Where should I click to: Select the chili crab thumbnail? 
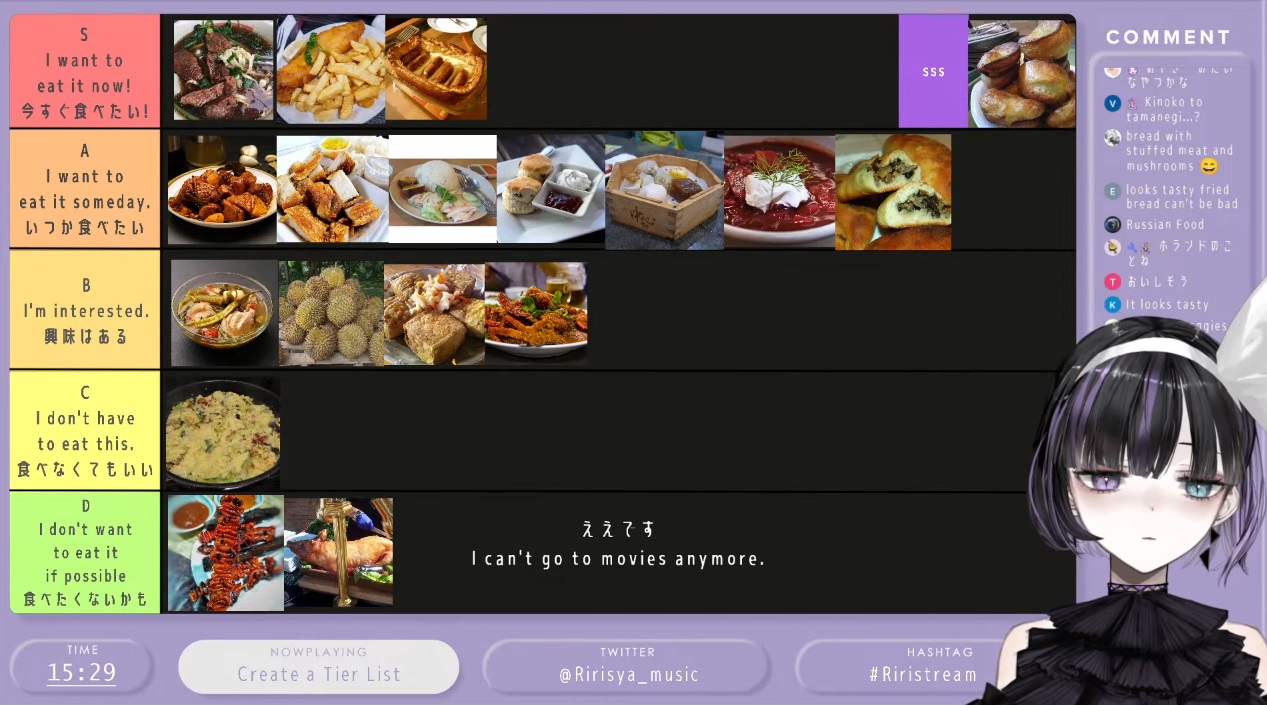pos(536,312)
